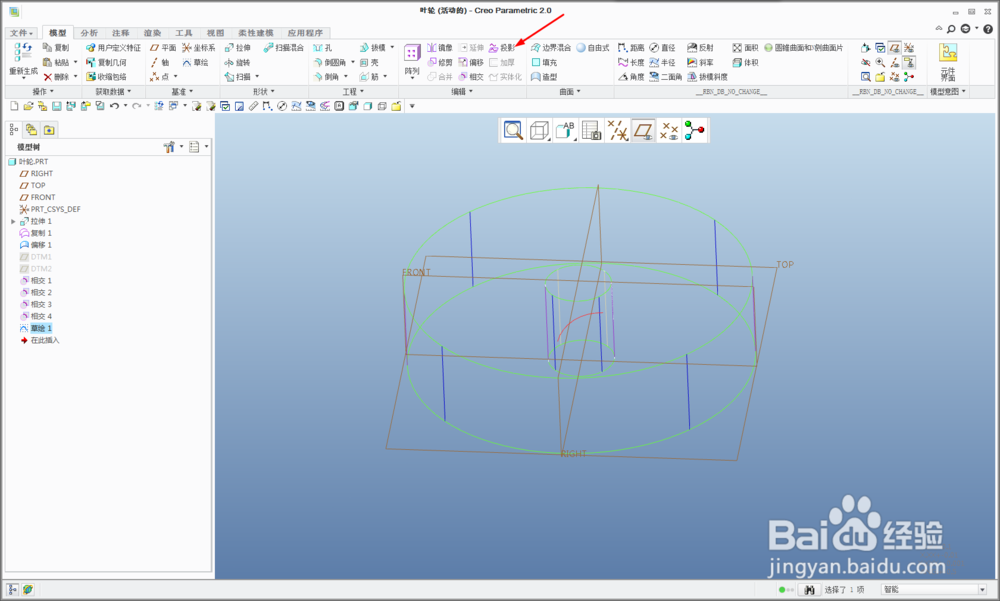
Task: Select 偏移 1 in the model tree
Action: (36, 245)
